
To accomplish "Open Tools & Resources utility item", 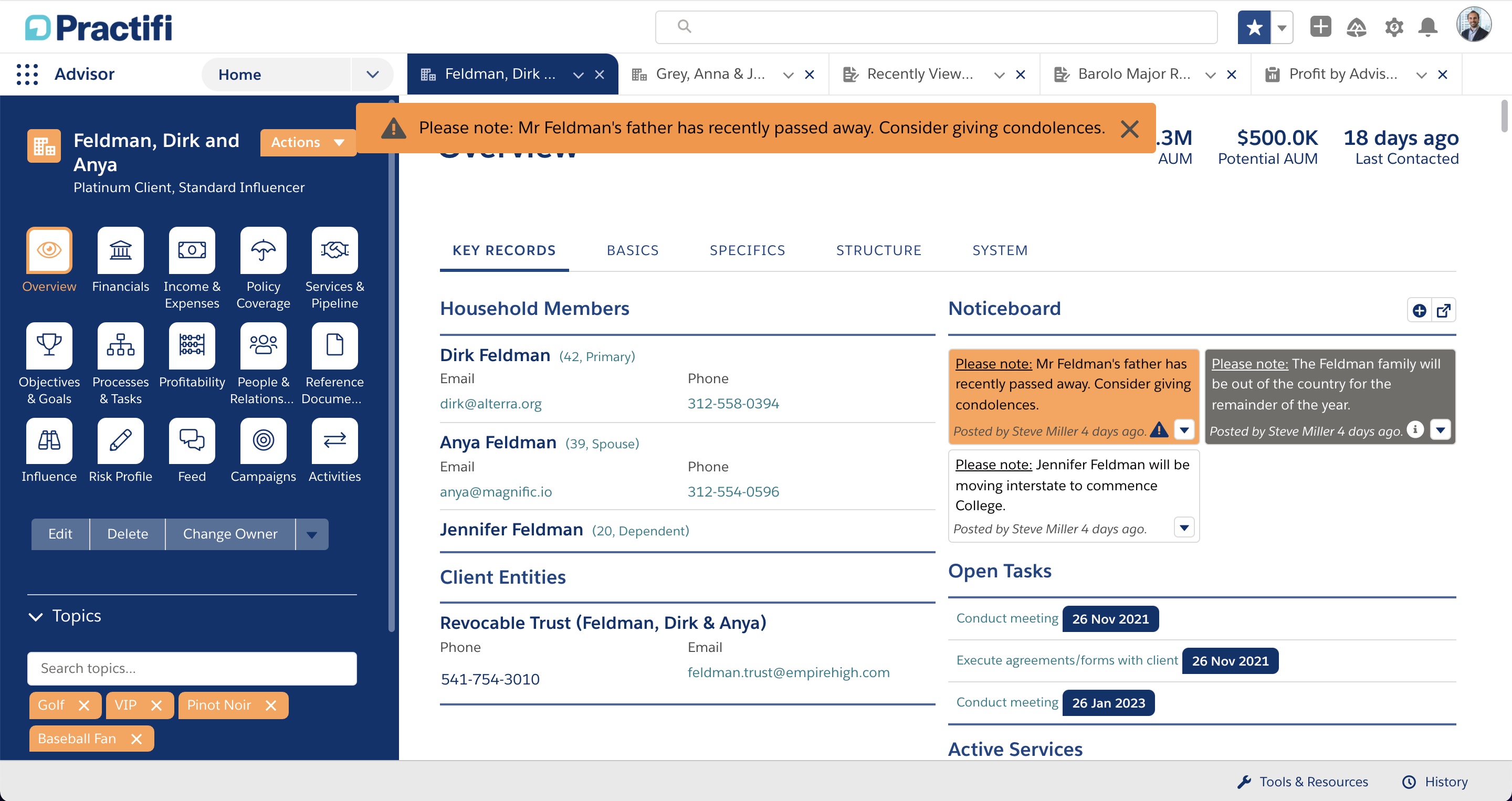I will [1303, 782].
